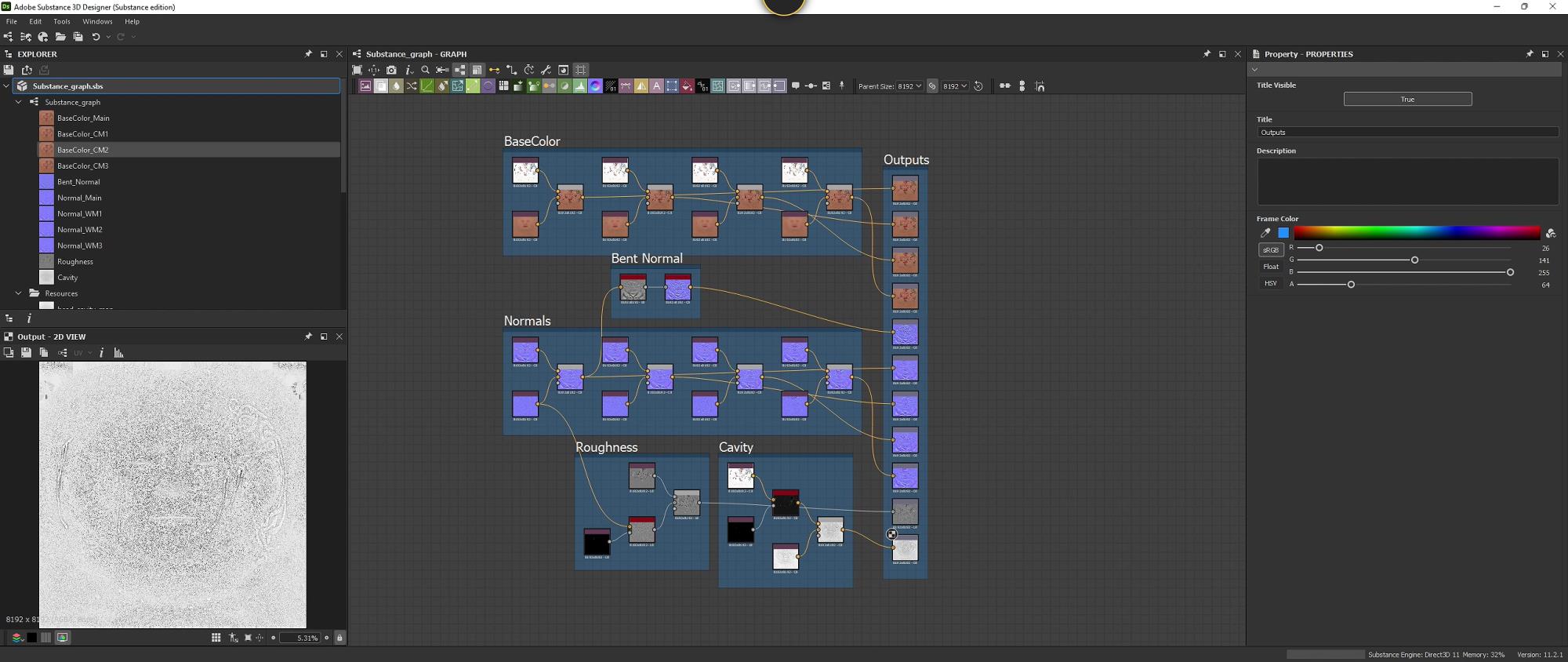Click the fit graph to view icon
This screenshot has width=1568, height=662.
pos(358,70)
